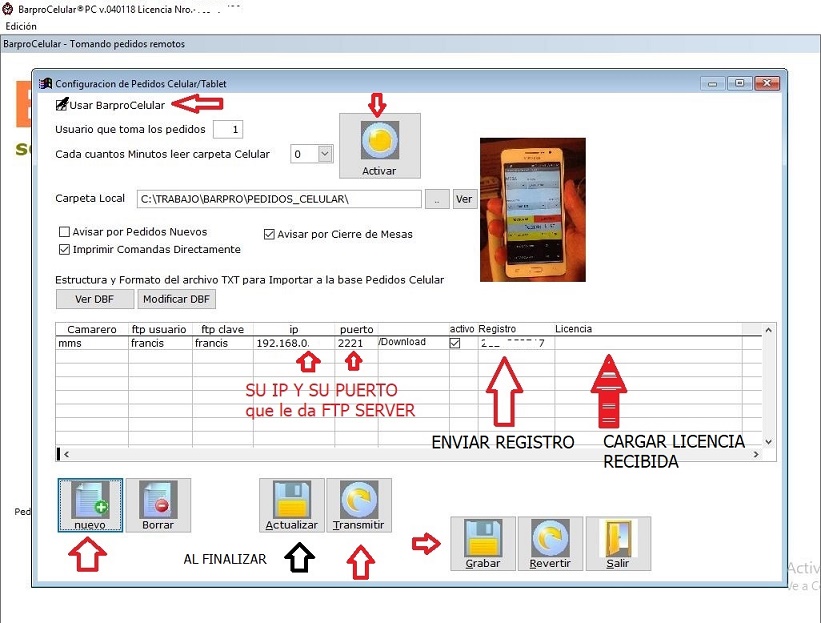Toggle the activo checkbox in mms row
Image resolution: width=821 pixels, height=623 pixels.
[x=455, y=343]
